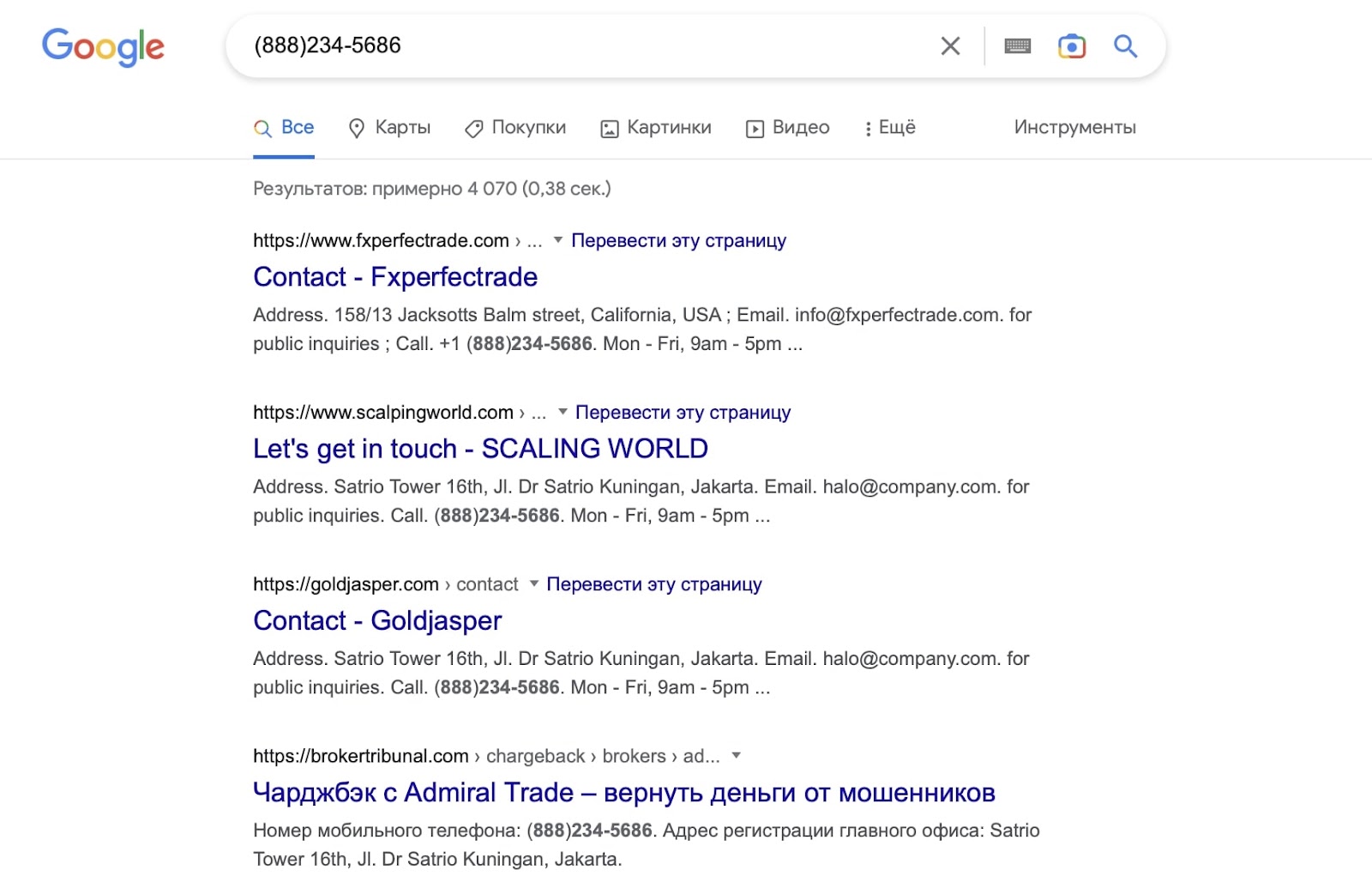Expand dropdown arrow next to brokertribunal.com URL

click(736, 755)
